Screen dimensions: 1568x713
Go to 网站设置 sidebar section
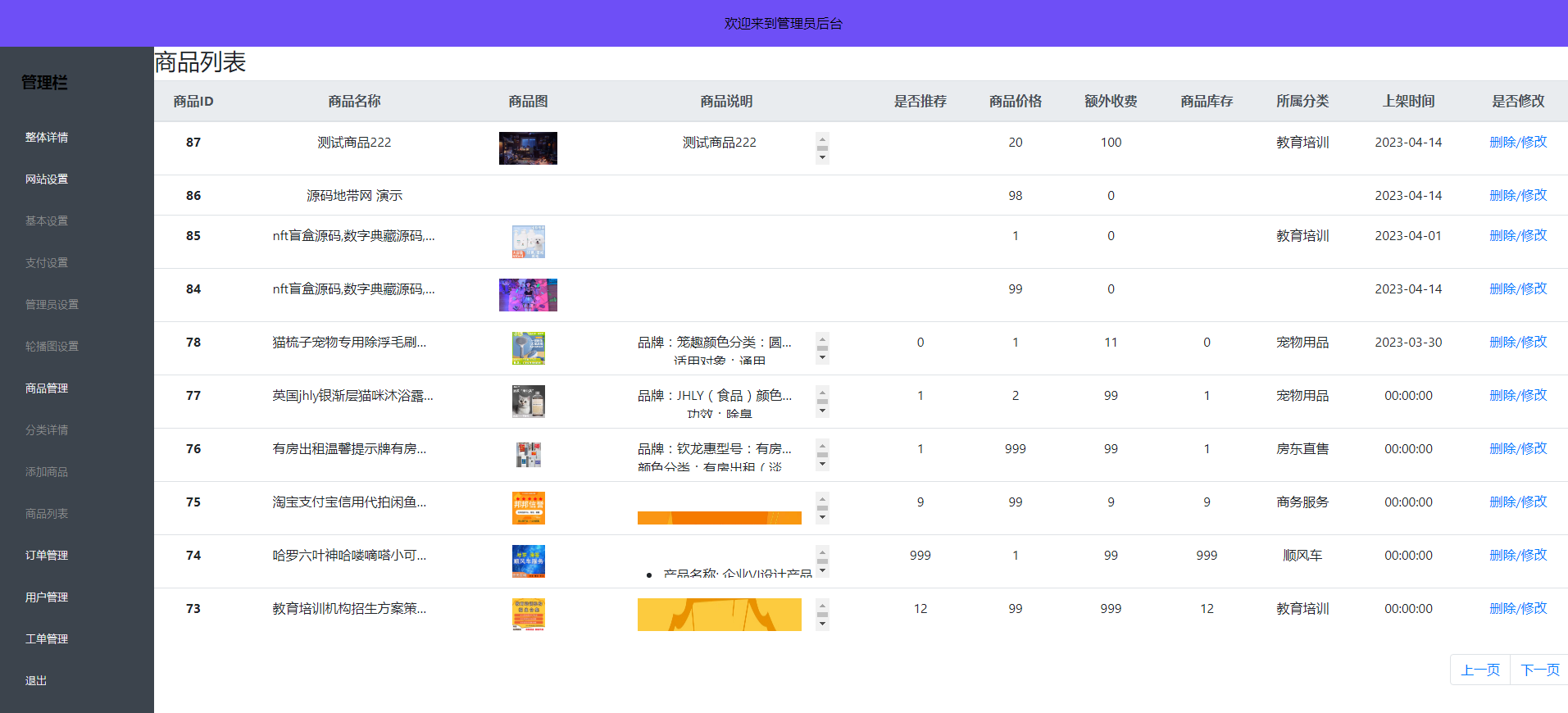click(x=47, y=179)
